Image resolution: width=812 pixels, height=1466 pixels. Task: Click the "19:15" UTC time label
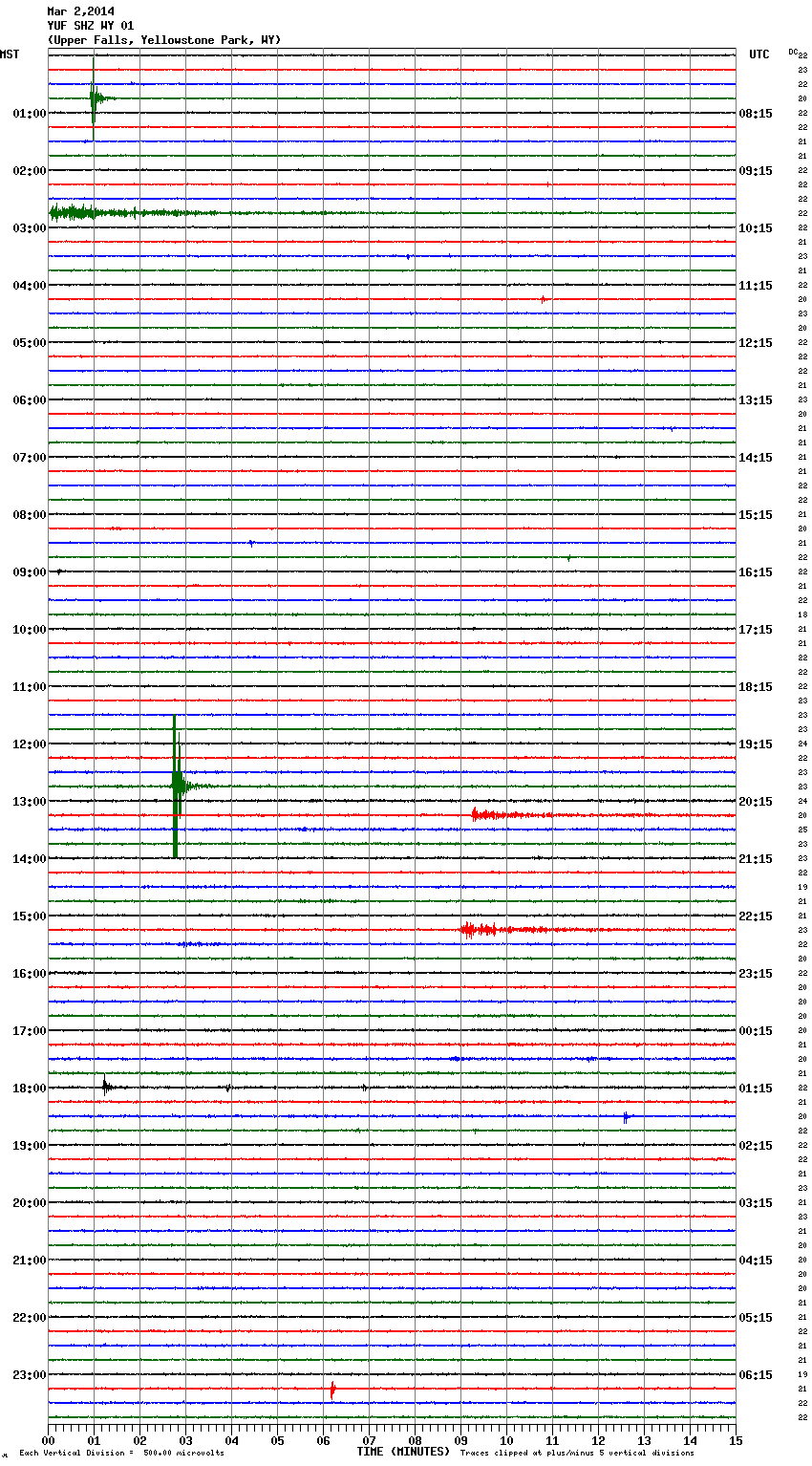[x=756, y=744]
